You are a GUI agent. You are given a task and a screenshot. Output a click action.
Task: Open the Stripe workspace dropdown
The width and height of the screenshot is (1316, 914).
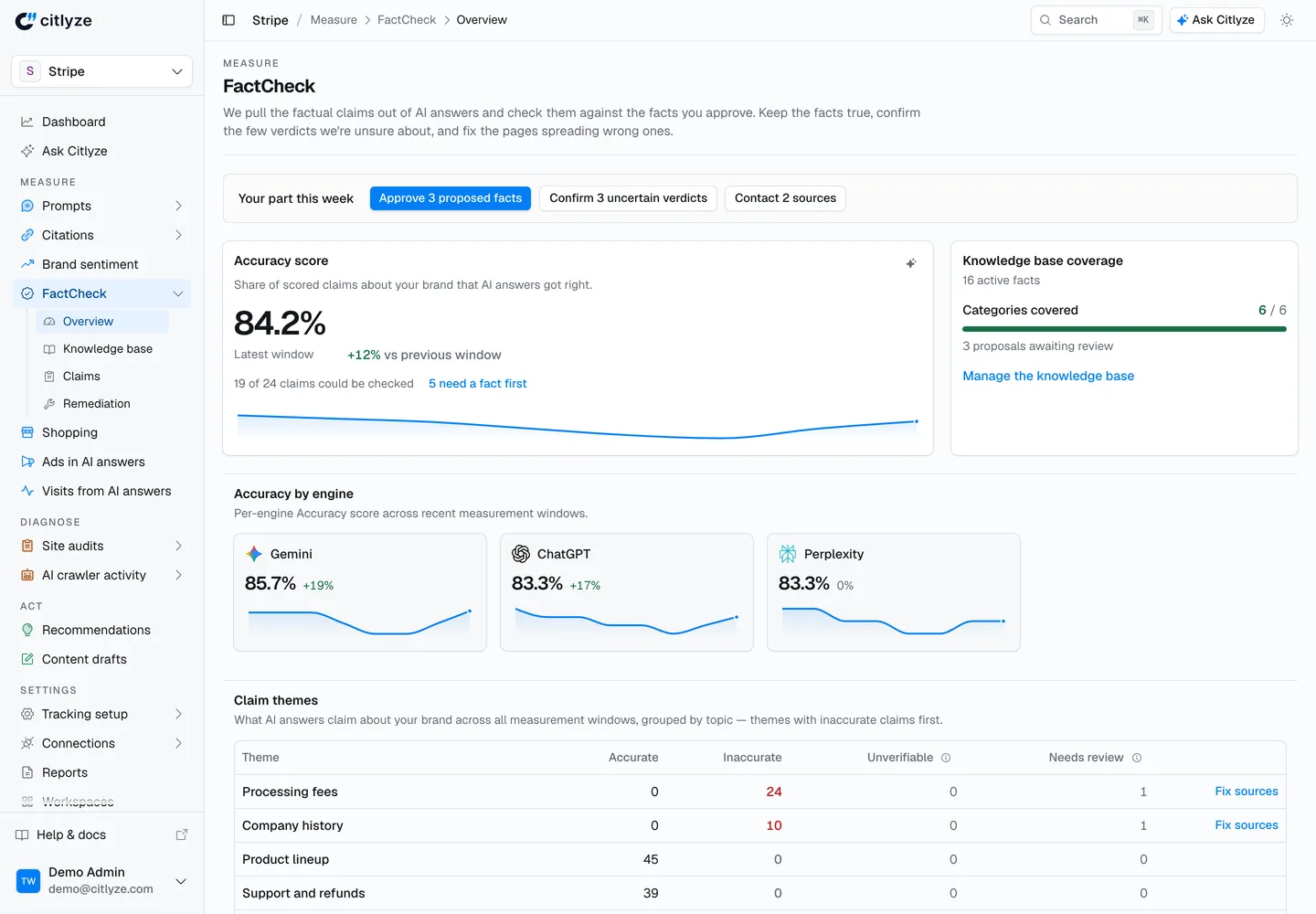click(101, 71)
